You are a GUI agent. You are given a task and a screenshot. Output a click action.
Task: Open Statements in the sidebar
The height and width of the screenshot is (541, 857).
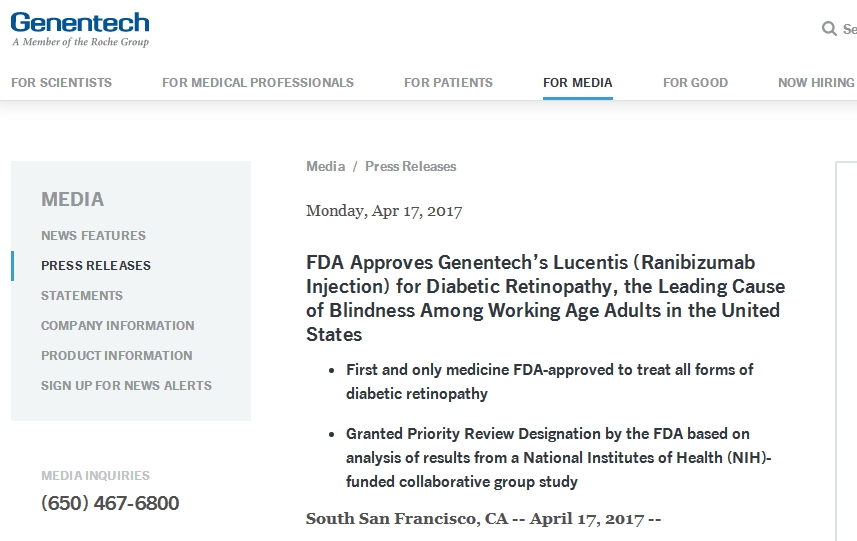[x=82, y=296]
